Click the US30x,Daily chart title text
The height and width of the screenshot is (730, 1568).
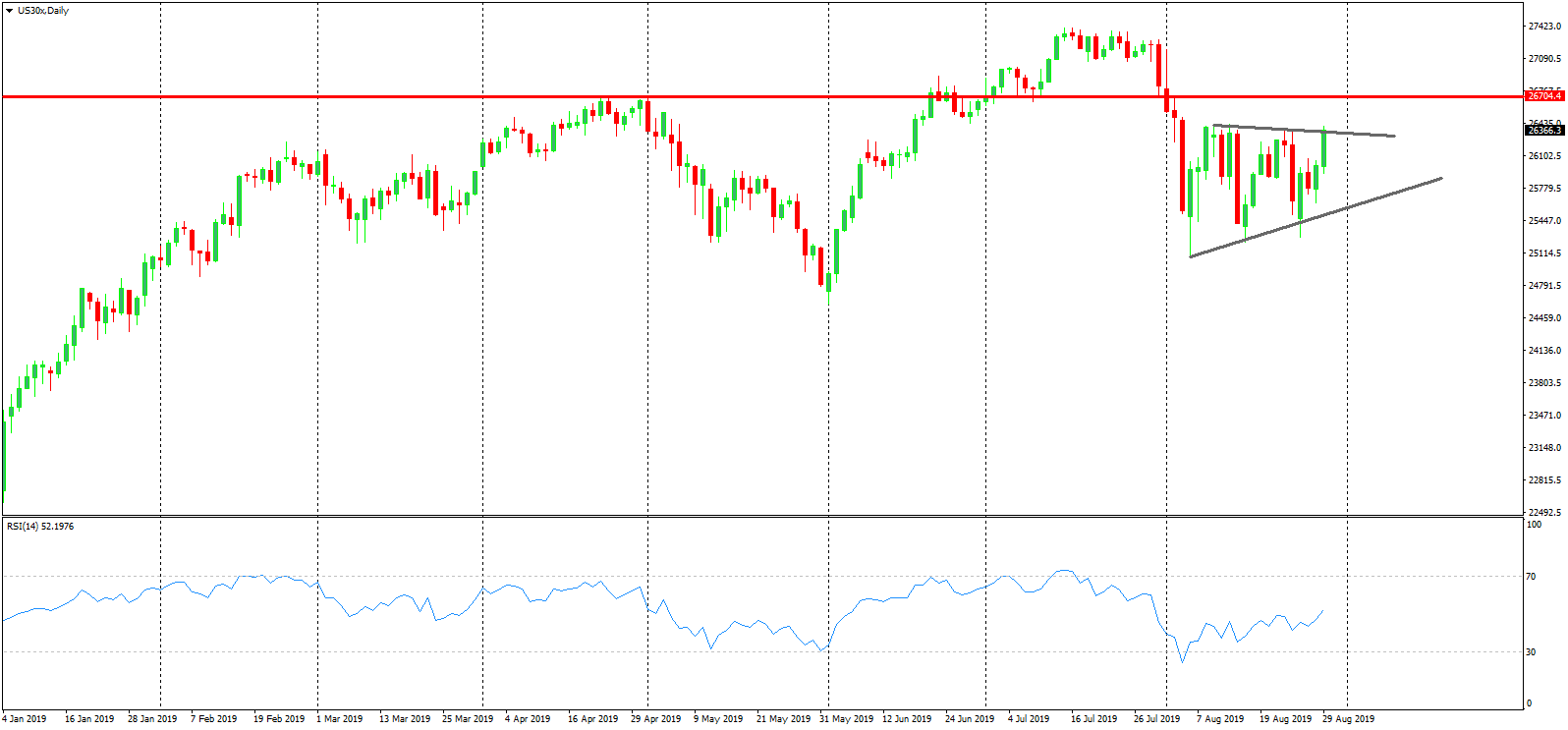43,11
